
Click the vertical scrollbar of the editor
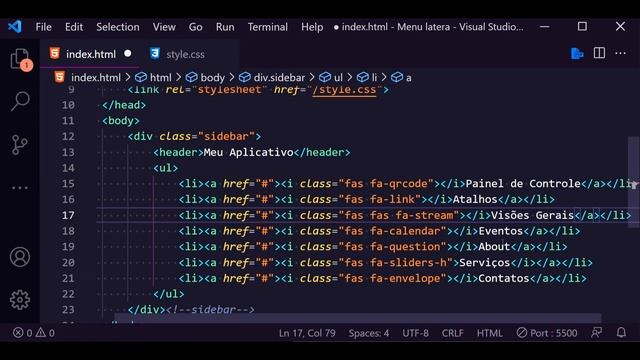633,182
